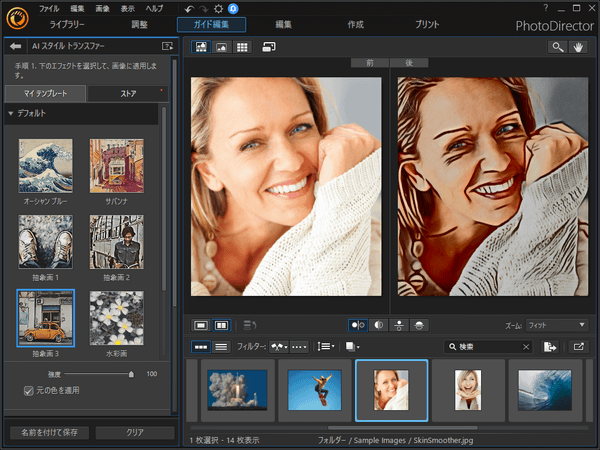Open the settings gear icon
This screenshot has height=450, width=600.
tap(218, 9)
